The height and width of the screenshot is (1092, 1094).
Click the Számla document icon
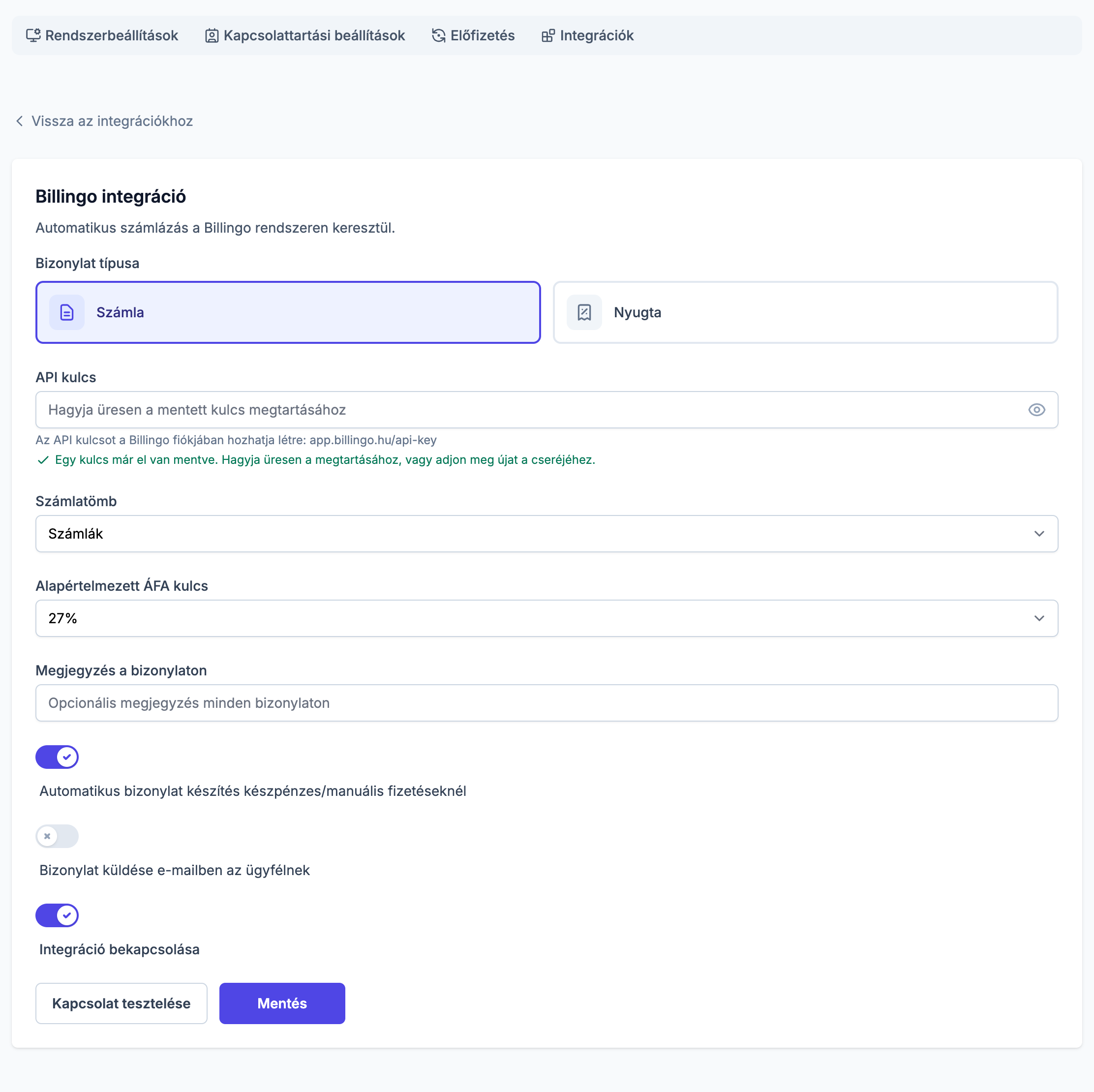coord(67,312)
